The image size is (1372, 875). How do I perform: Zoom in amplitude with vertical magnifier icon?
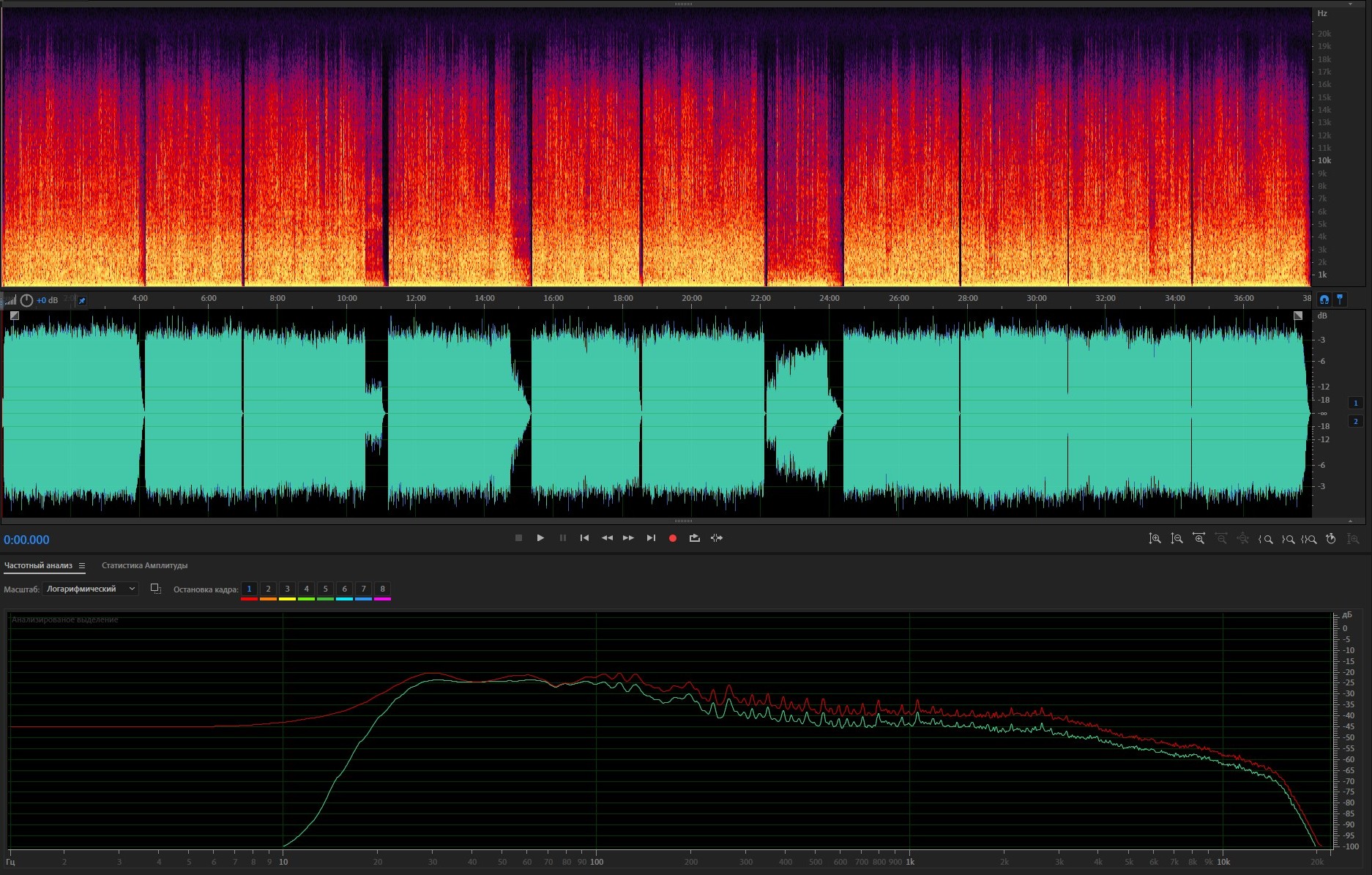(1155, 539)
